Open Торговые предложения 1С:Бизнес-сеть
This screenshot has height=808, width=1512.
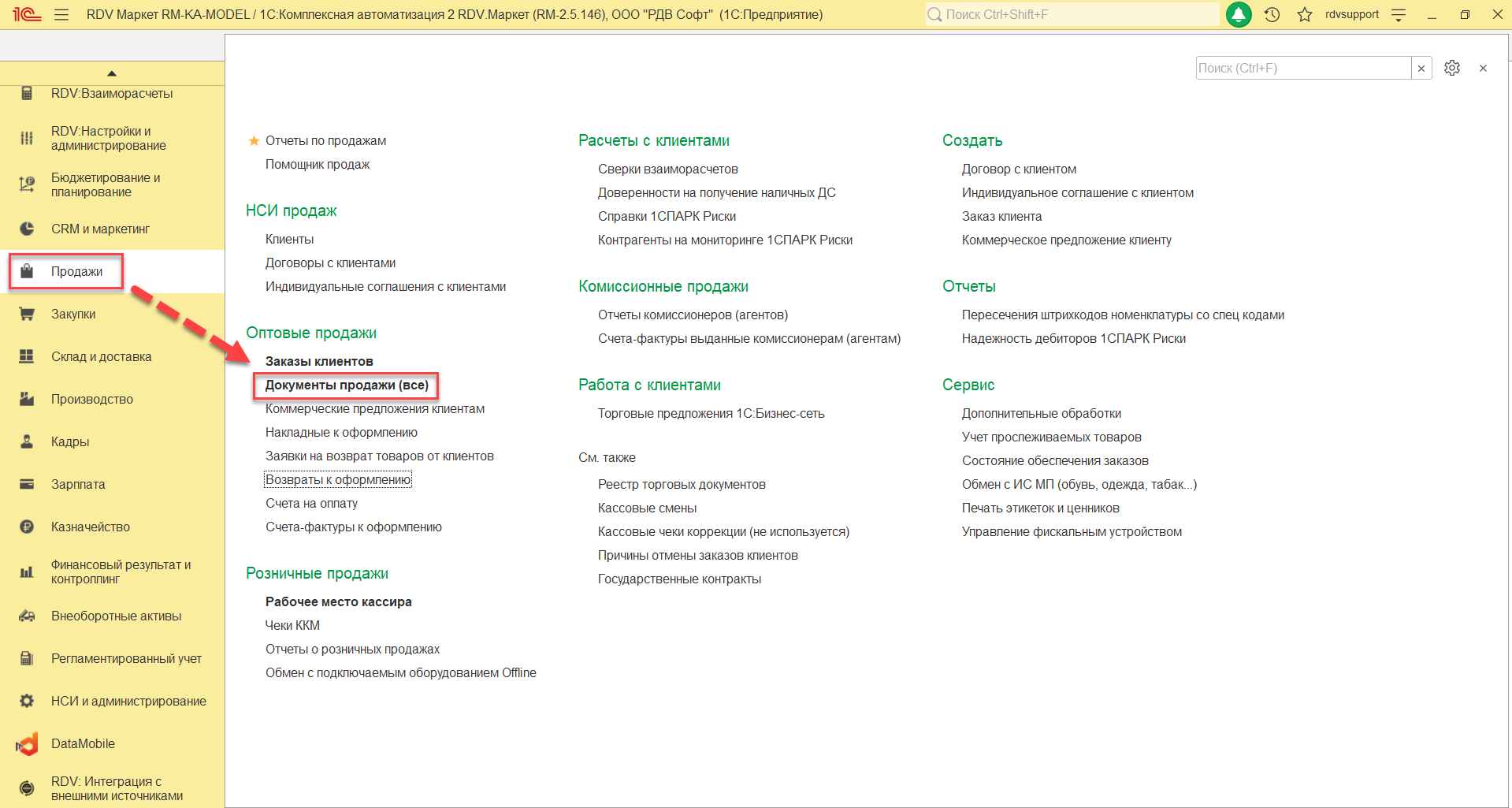click(x=711, y=413)
